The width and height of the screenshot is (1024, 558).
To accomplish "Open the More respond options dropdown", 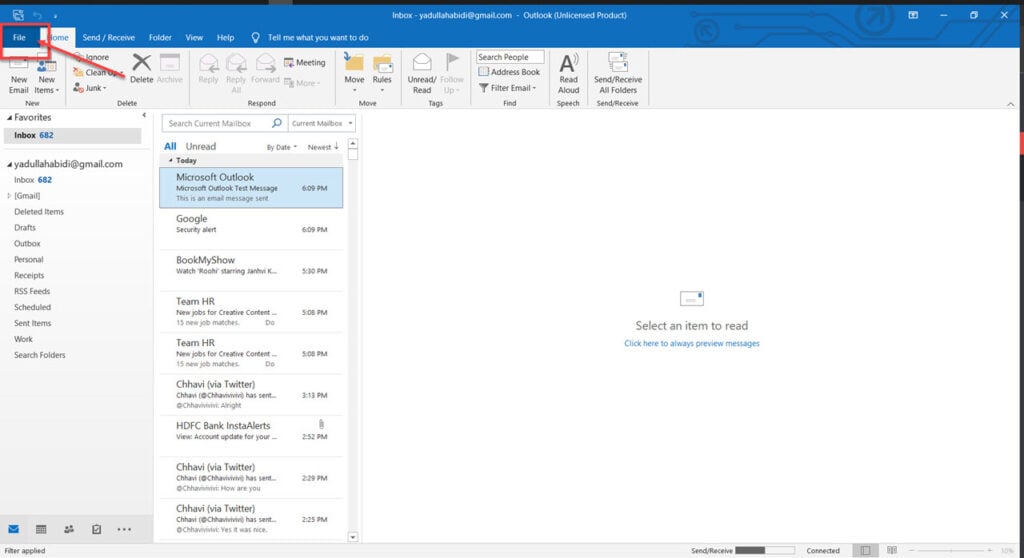I will click(302, 83).
